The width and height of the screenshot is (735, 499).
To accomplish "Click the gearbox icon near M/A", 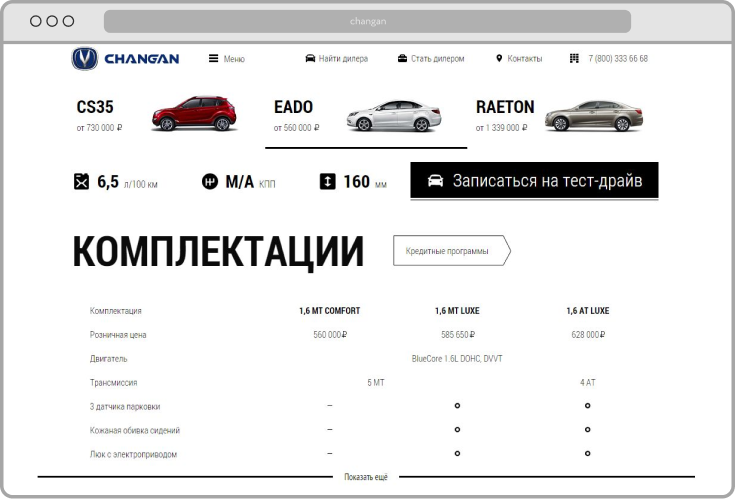I will coord(210,181).
